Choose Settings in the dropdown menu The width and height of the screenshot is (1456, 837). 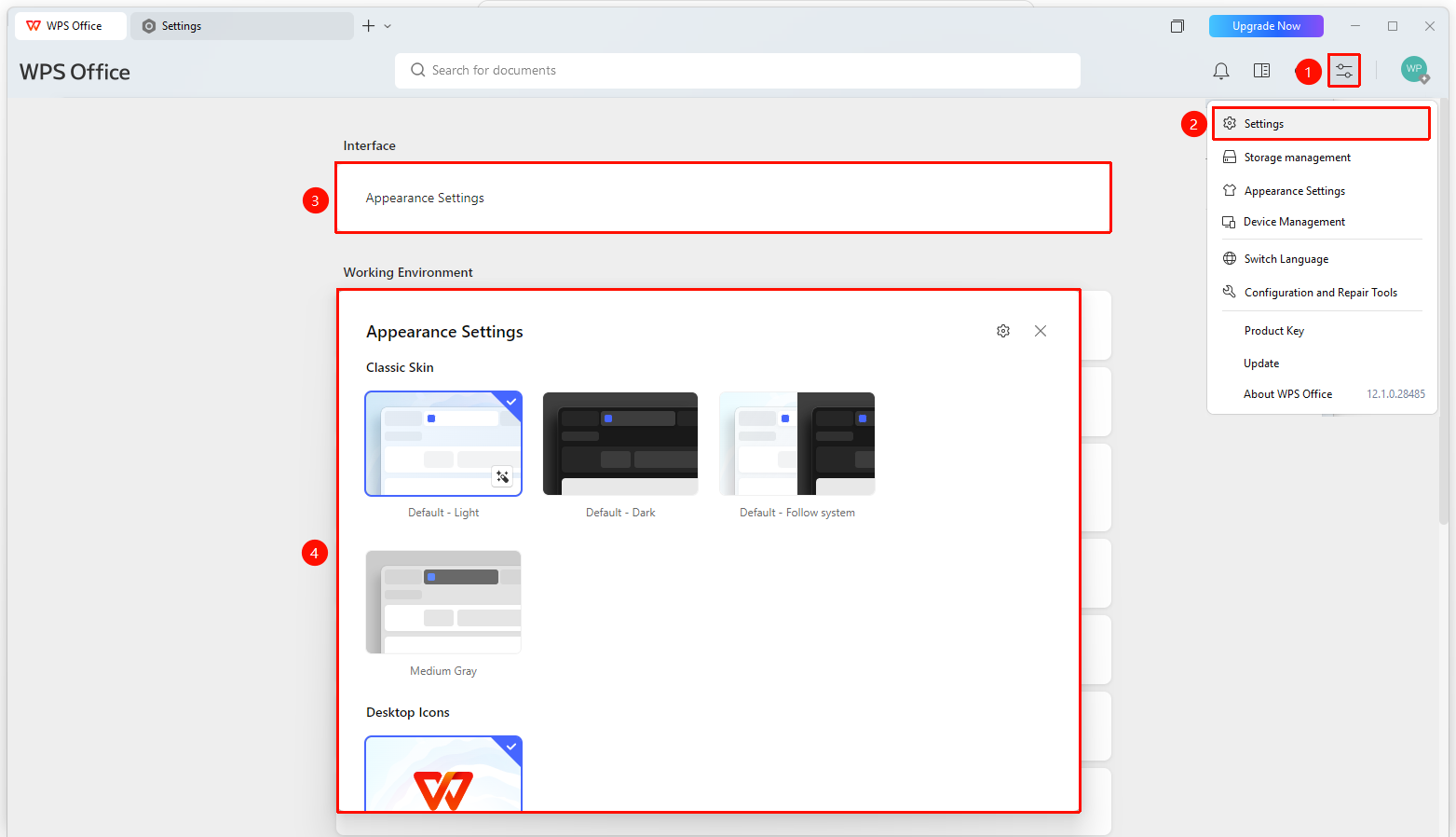[x=1321, y=124]
